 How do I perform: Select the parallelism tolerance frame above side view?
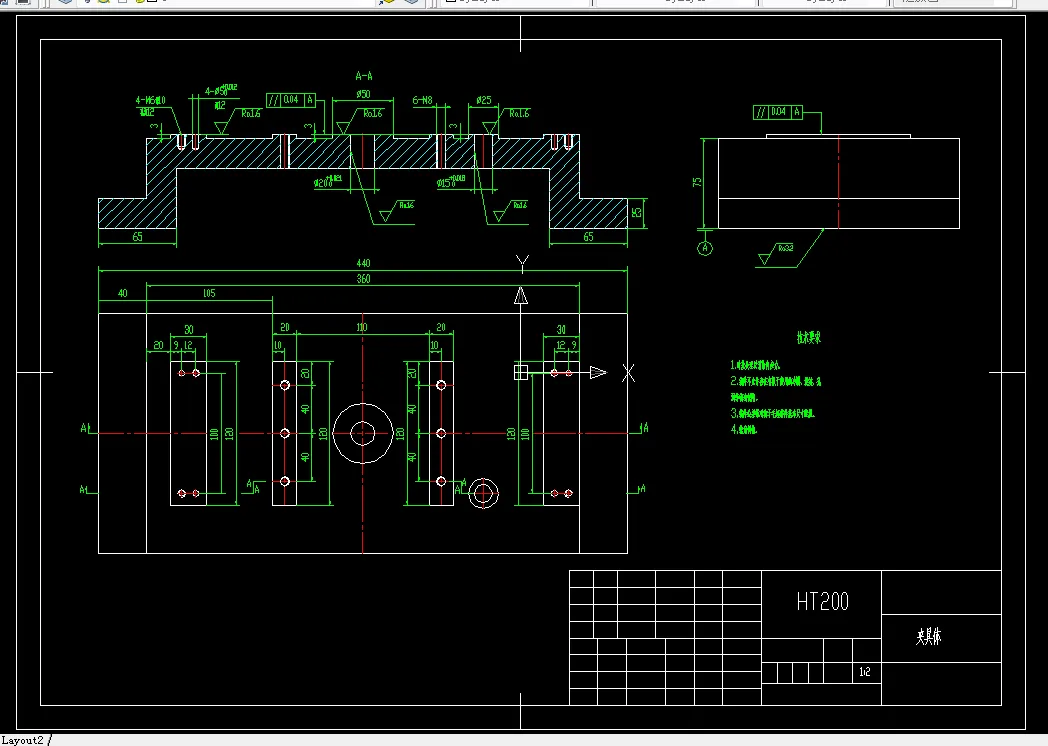click(778, 112)
